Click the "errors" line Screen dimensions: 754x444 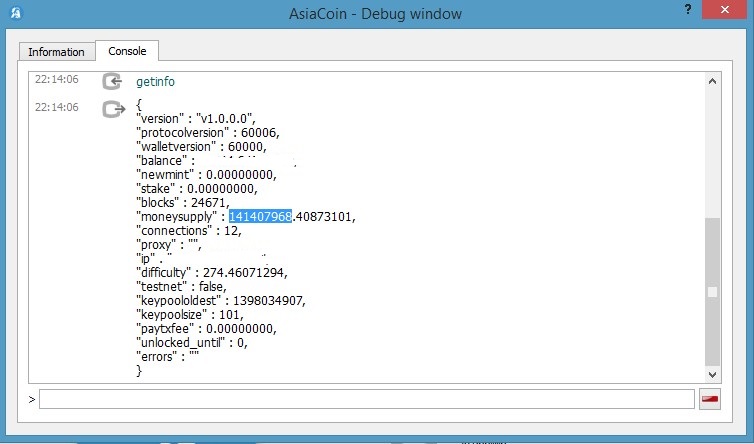(167, 356)
